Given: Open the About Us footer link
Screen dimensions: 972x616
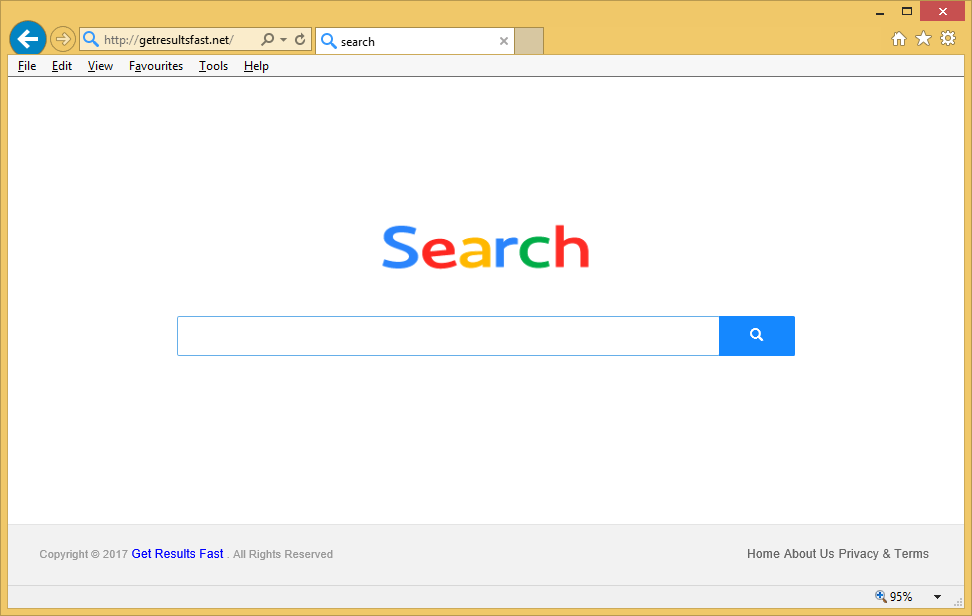Looking at the screenshot, I should (809, 554).
